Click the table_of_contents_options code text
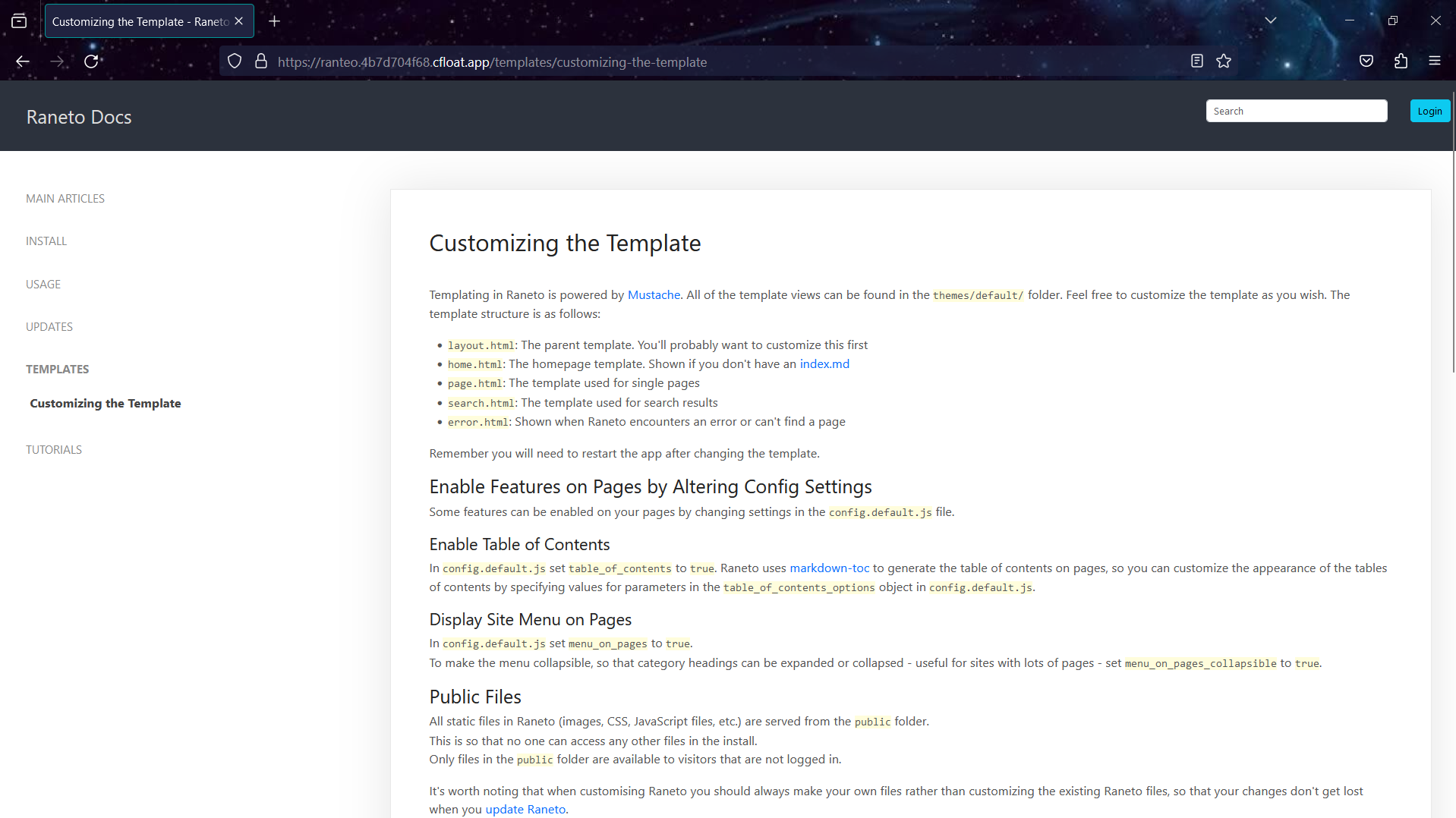Viewport: 1456px width, 818px height. tap(799, 588)
